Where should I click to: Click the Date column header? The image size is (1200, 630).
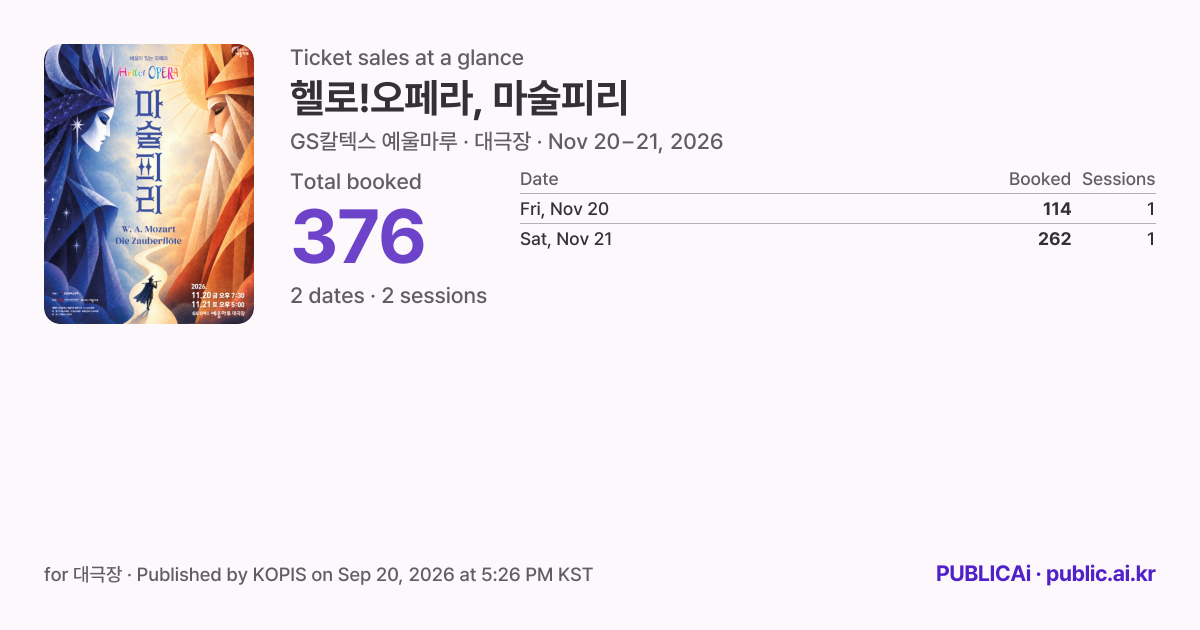(539, 179)
